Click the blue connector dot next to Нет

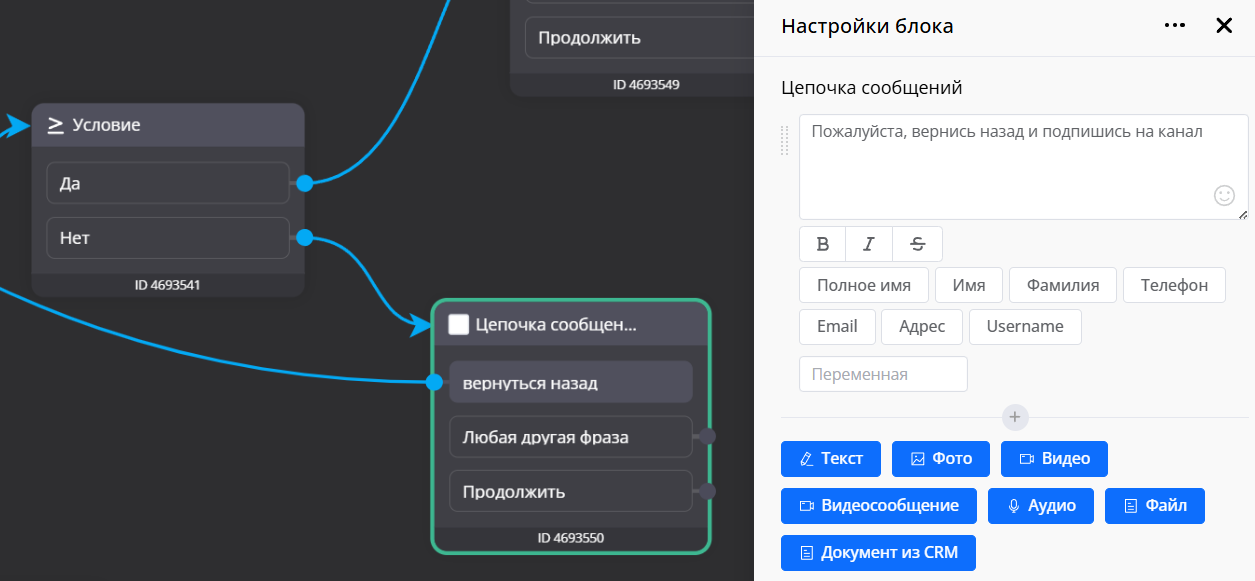coord(305,237)
